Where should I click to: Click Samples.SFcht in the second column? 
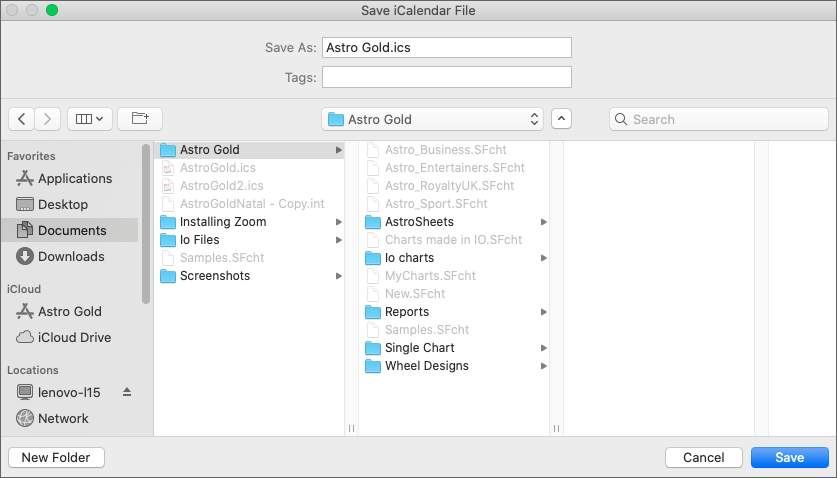click(x=454, y=330)
